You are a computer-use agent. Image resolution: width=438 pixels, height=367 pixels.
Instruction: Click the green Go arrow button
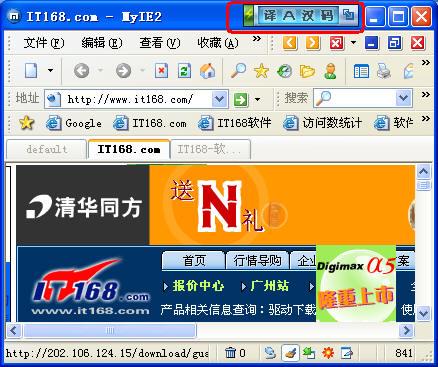(241, 99)
